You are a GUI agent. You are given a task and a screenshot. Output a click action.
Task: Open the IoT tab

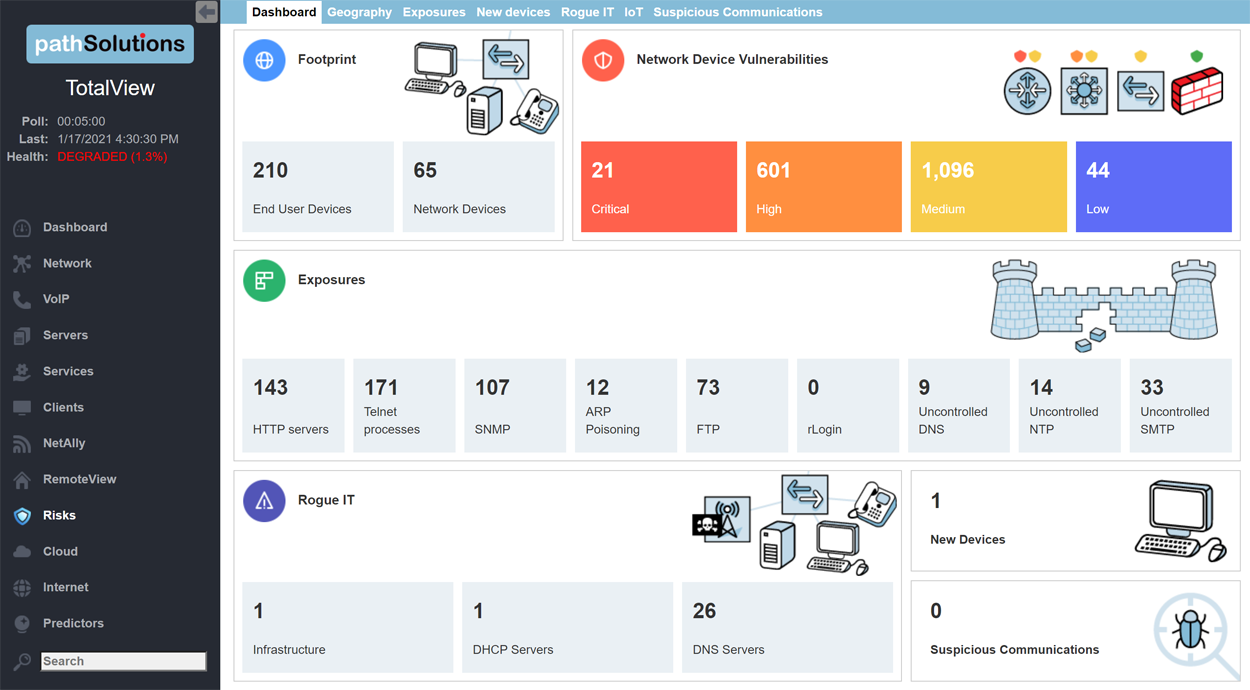coord(633,12)
